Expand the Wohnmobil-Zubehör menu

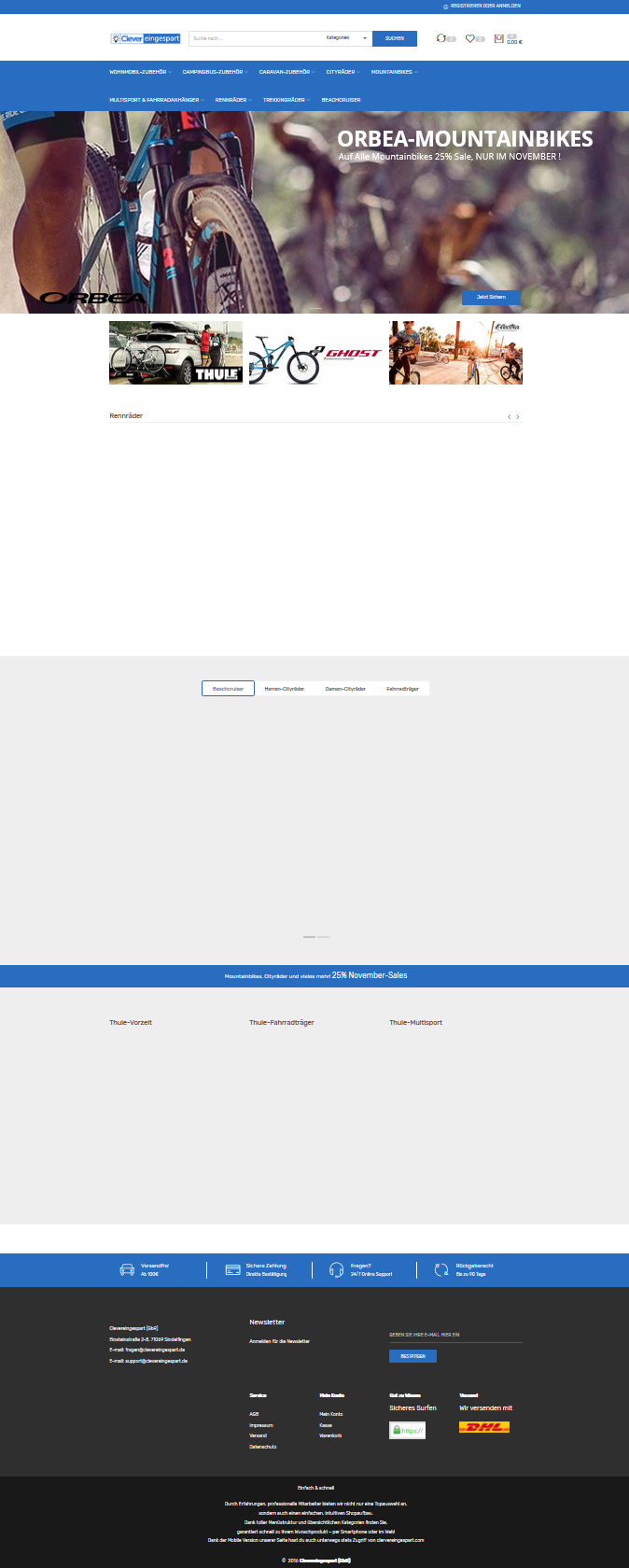tap(140, 72)
